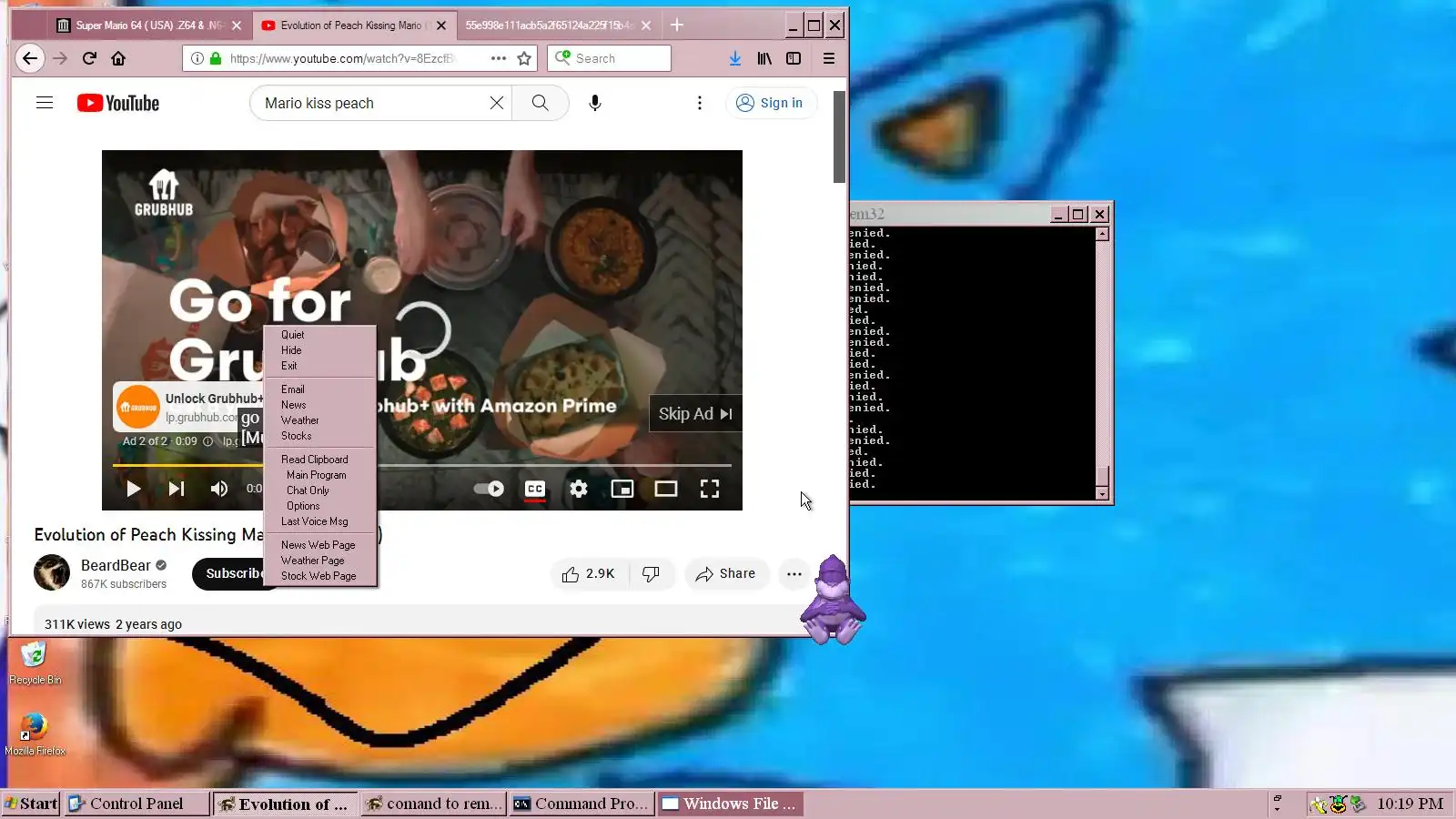Open player settings gear
This screenshot has height=819, width=1456.
pos(579,489)
